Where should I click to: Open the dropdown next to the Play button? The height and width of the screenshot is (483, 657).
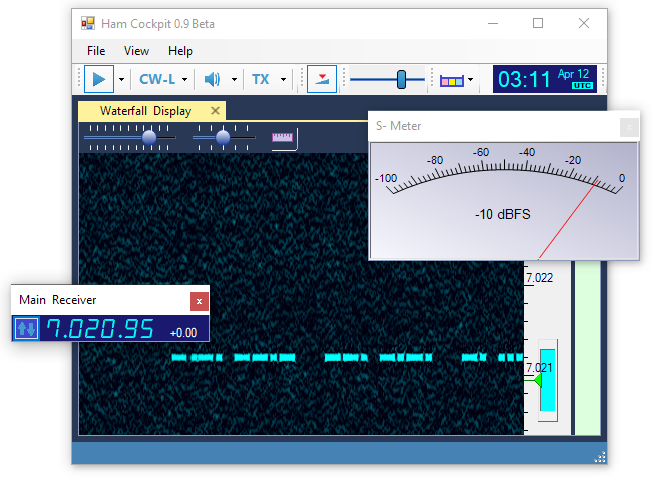pos(122,79)
